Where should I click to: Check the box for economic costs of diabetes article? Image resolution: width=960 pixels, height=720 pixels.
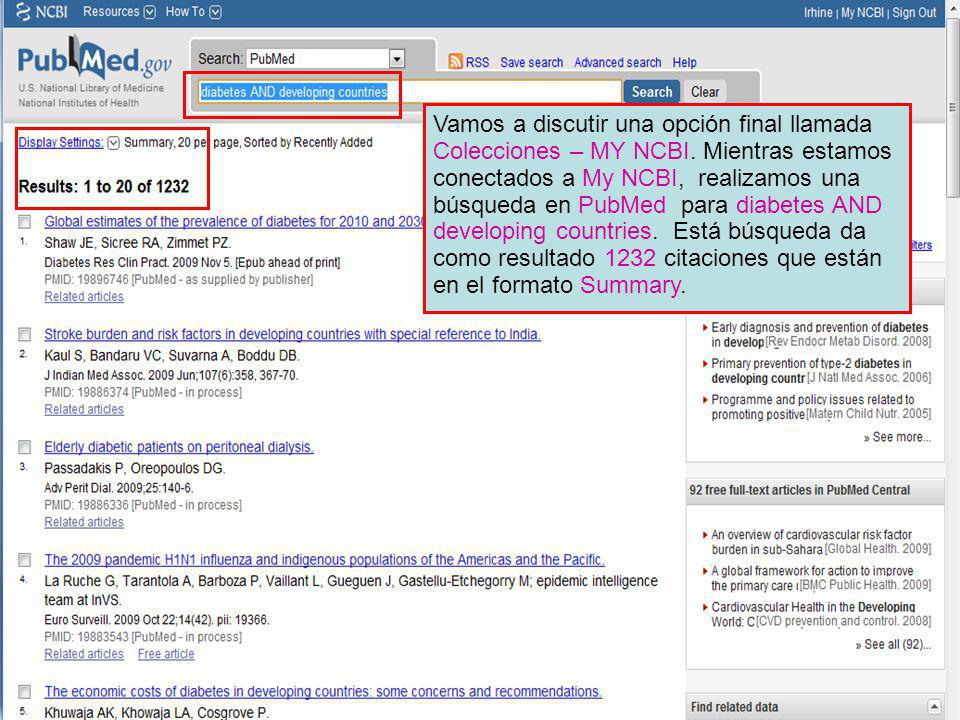24,692
